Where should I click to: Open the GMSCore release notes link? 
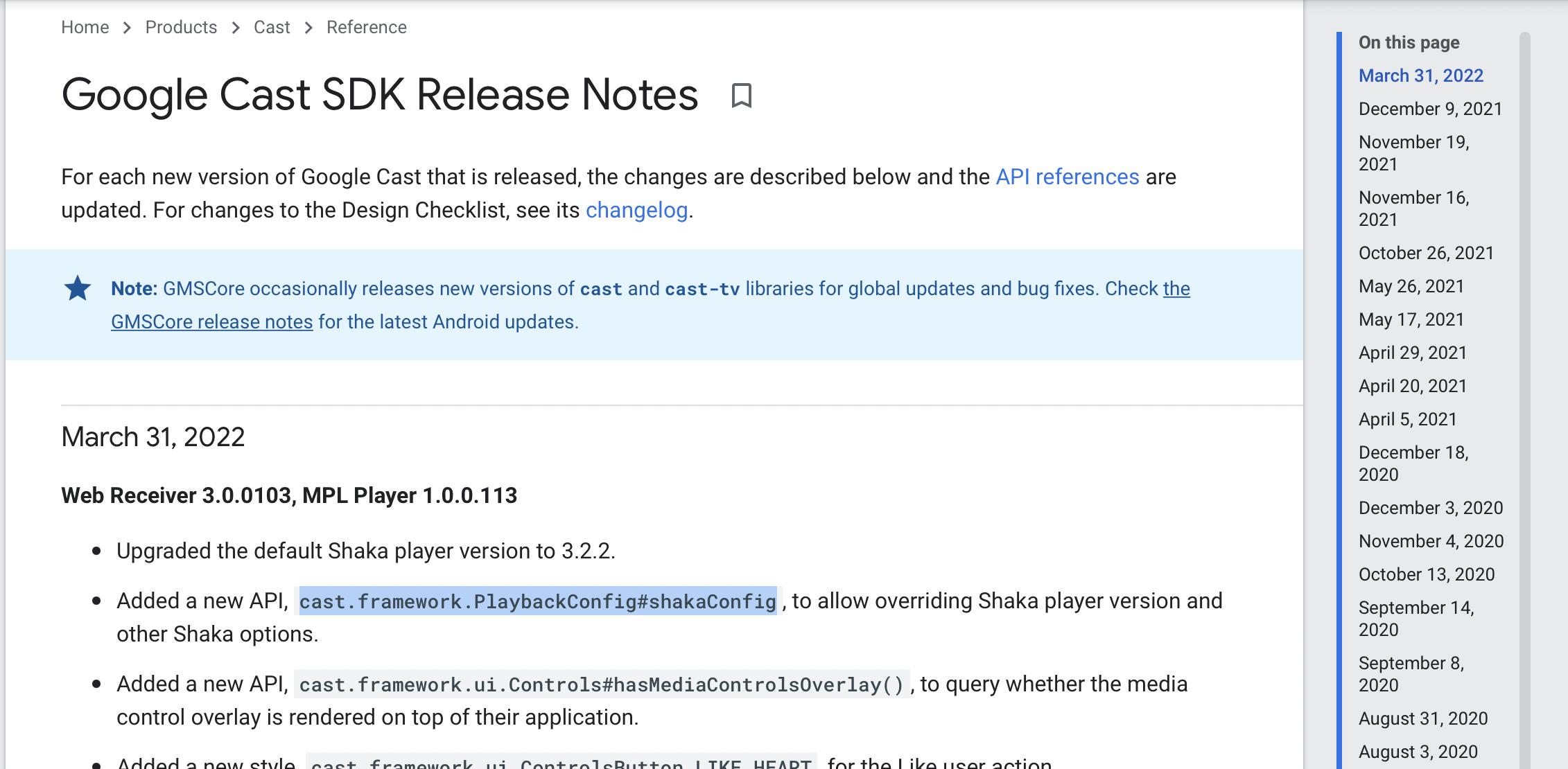point(211,322)
